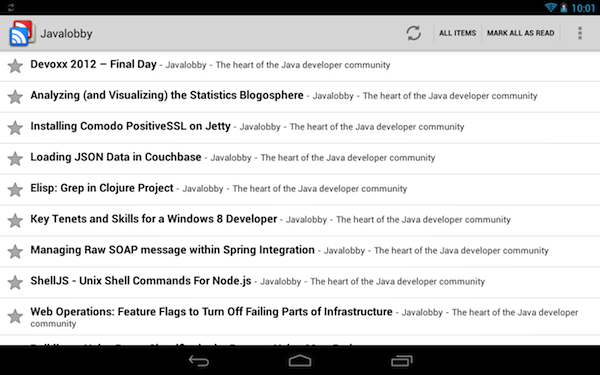Tap the Wi-Fi status icon

(x=550, y=7)
